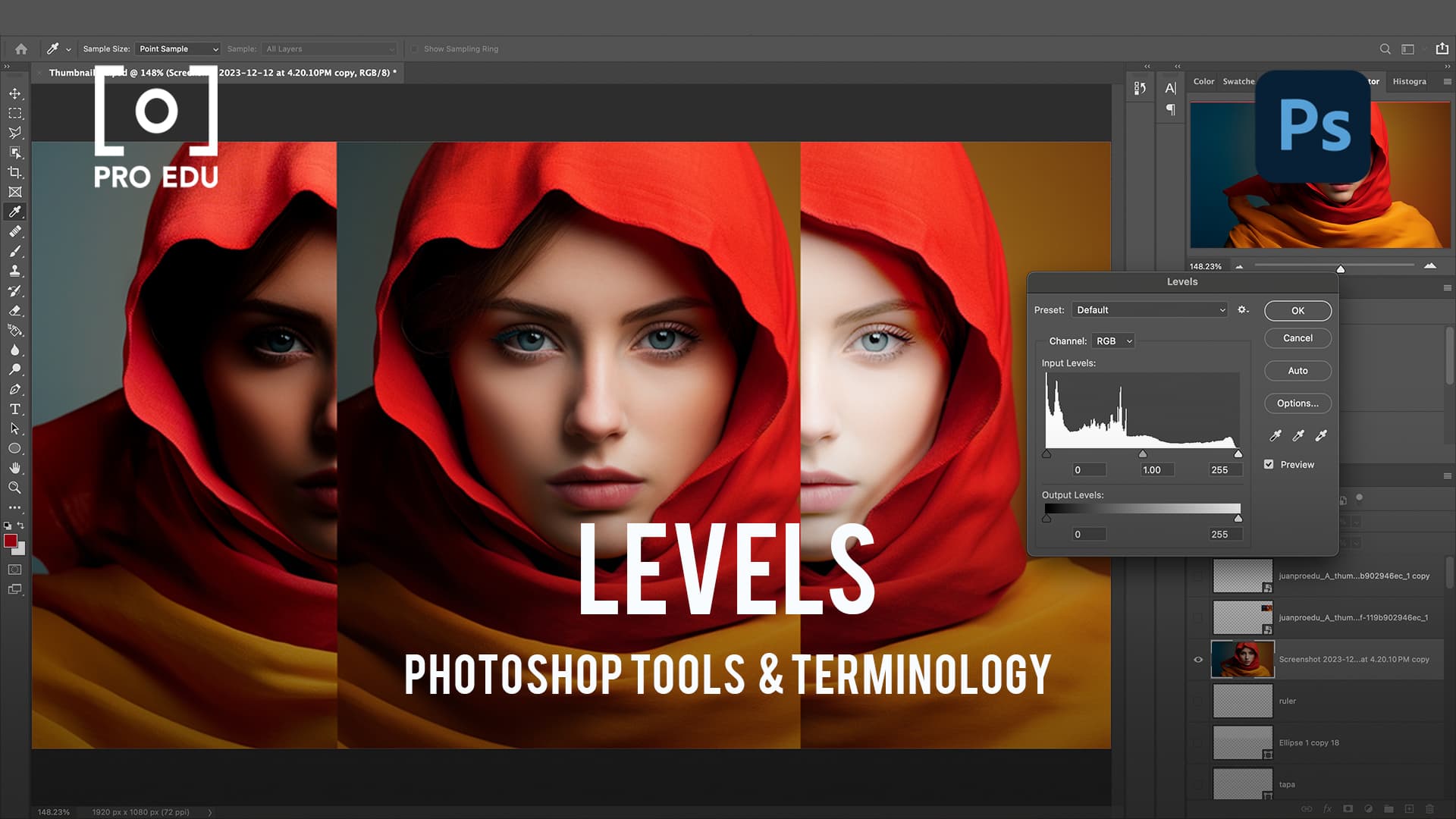The height and width of the screenshot is (819, 1456).
Task: Open the Sample Size dropdown
Action: [x=177, y=49]
